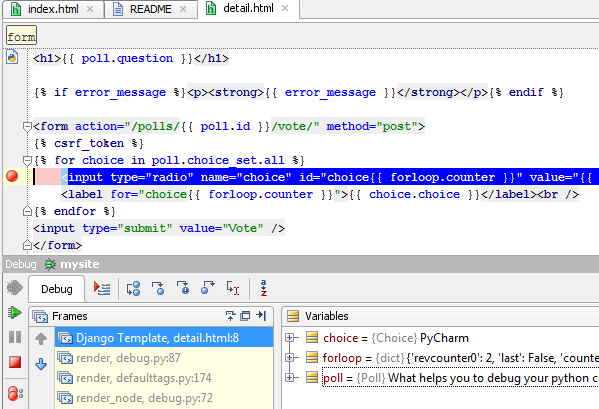Select the forloop = {dict} variable row

click(x=460, y=358)
